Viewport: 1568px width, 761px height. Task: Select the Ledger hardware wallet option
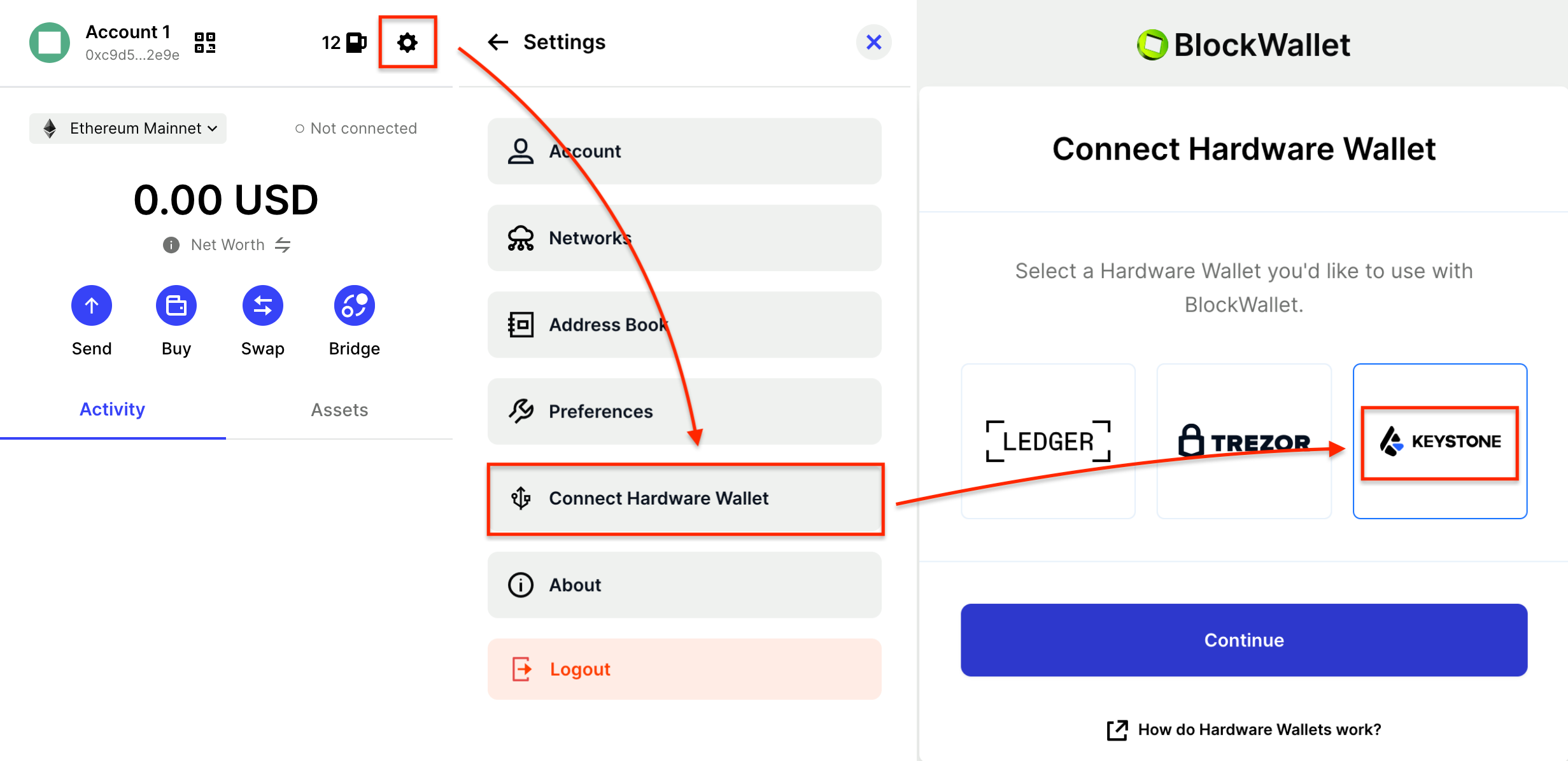pos(1048,441)
